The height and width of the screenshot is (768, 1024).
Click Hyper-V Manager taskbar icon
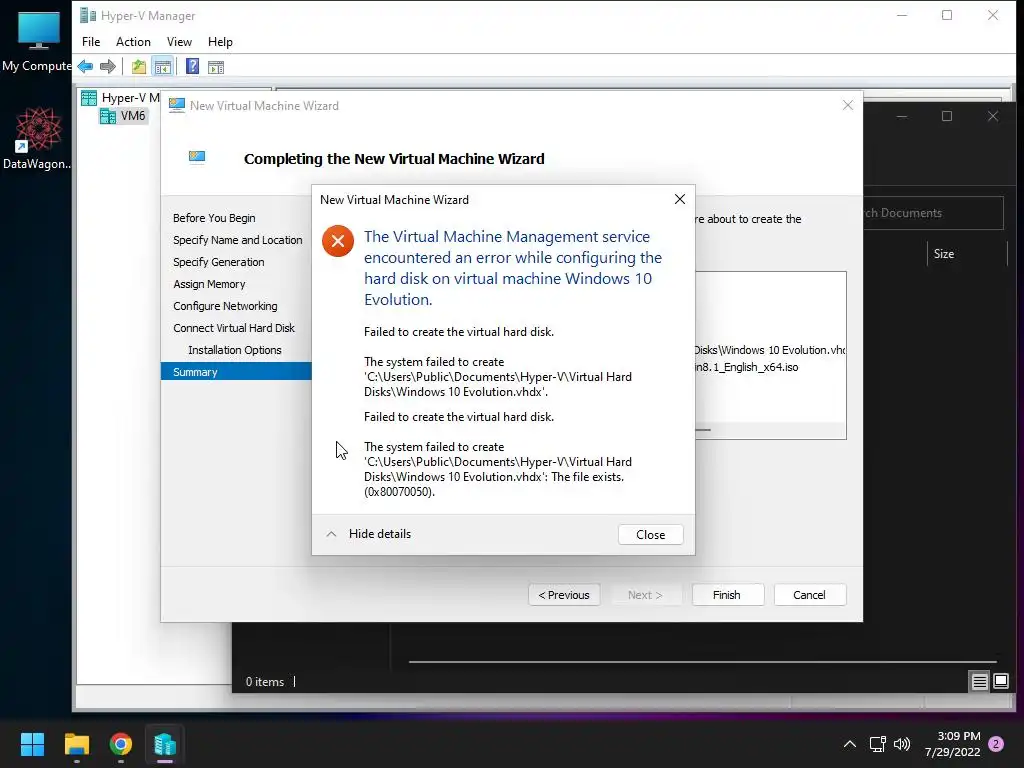[x=165, y=744]
